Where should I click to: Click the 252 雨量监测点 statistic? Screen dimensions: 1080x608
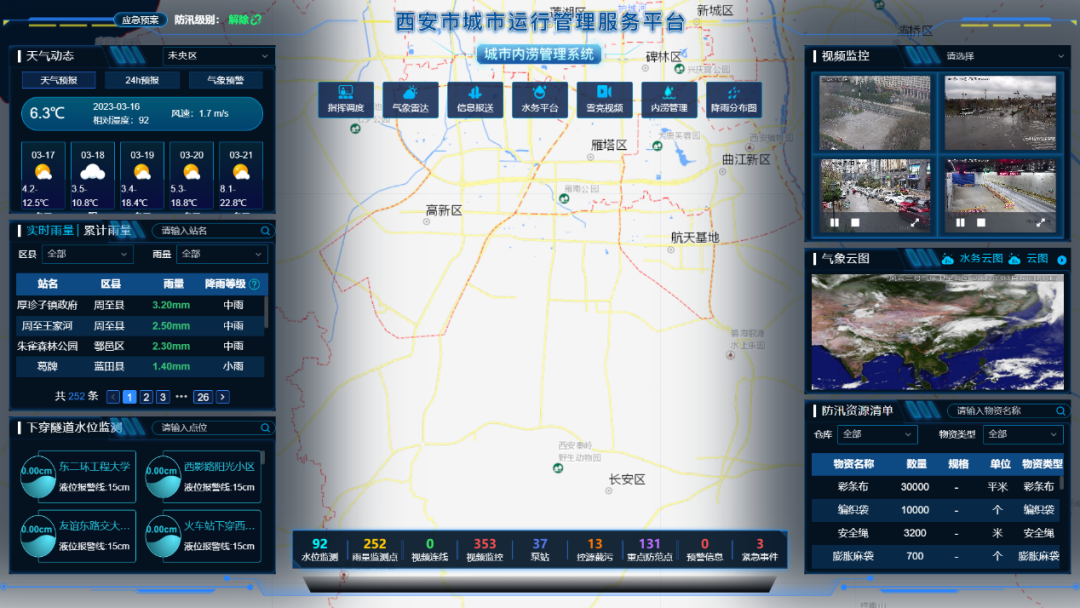tap(375, 549)
